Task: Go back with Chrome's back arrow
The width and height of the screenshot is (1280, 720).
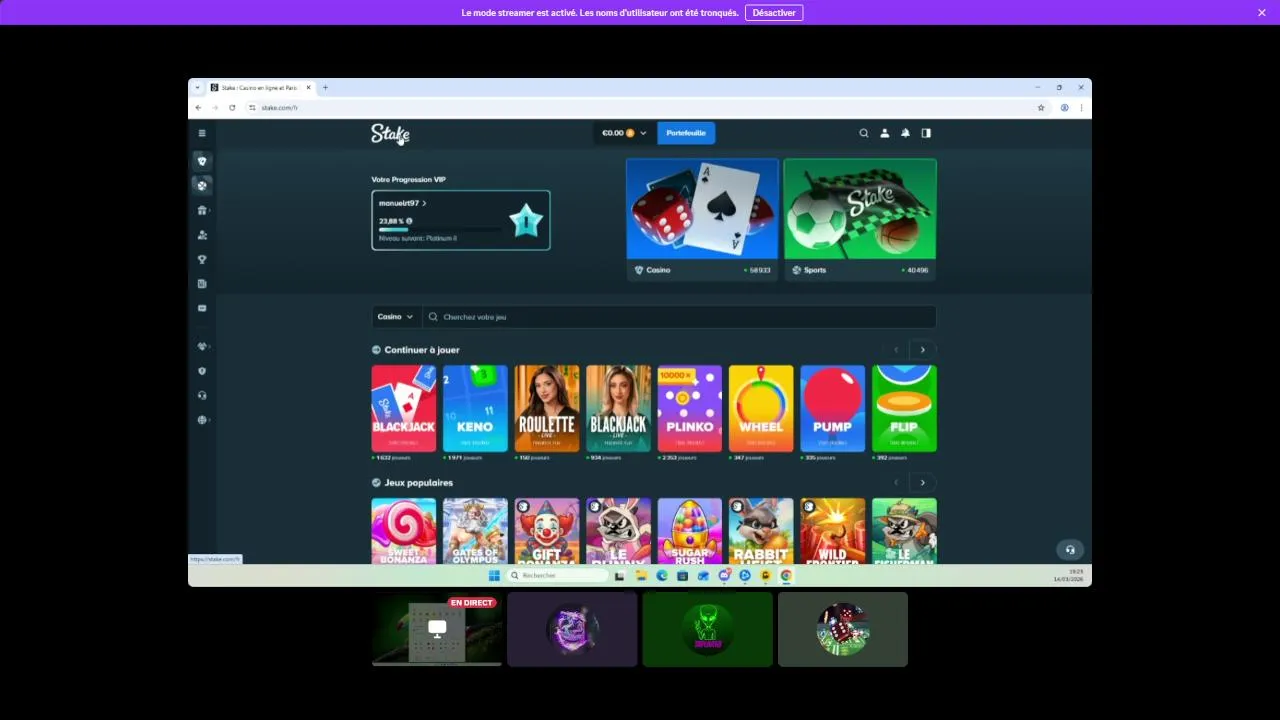Action: pos(198,107)
